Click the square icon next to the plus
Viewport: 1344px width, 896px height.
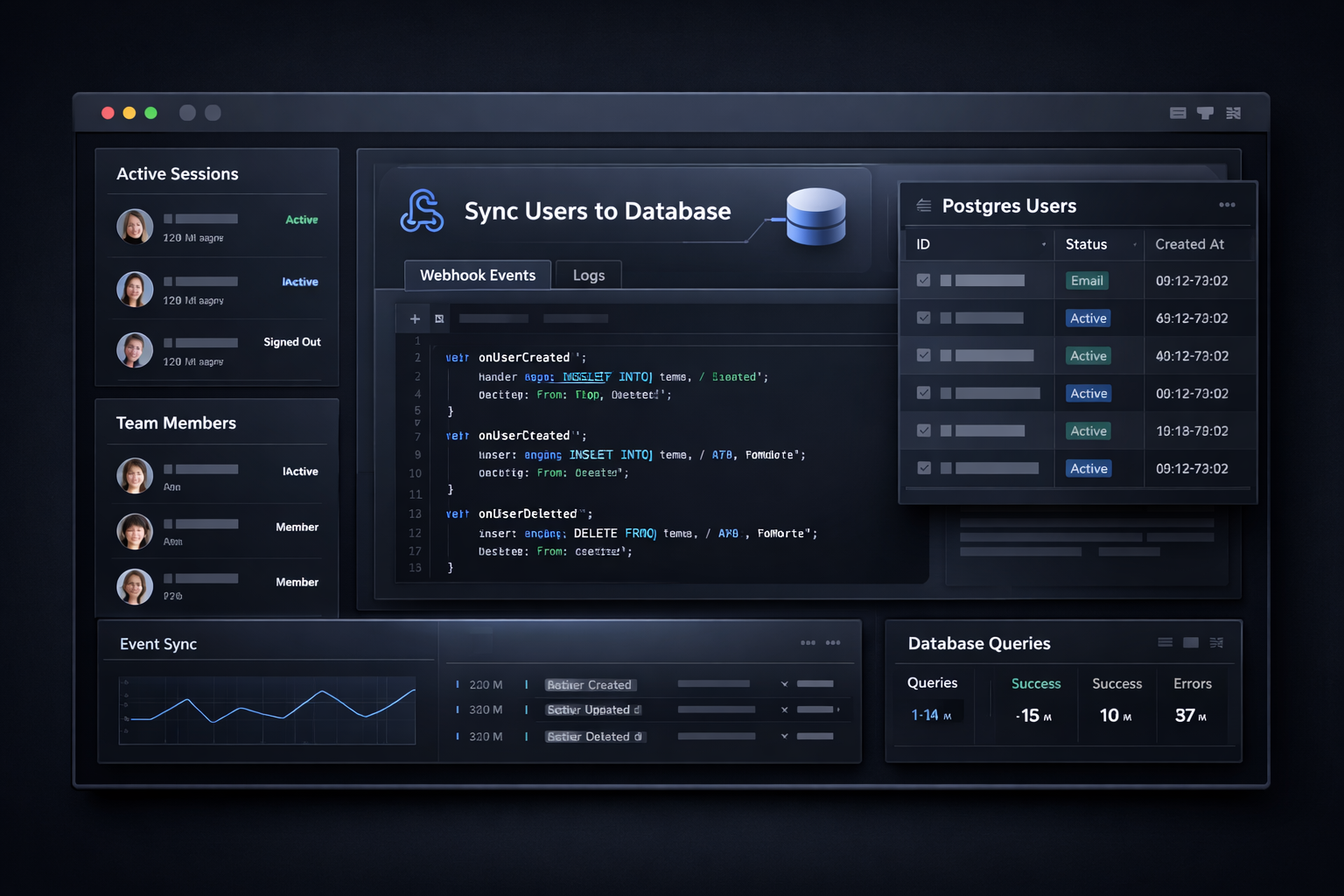(439, 318)
